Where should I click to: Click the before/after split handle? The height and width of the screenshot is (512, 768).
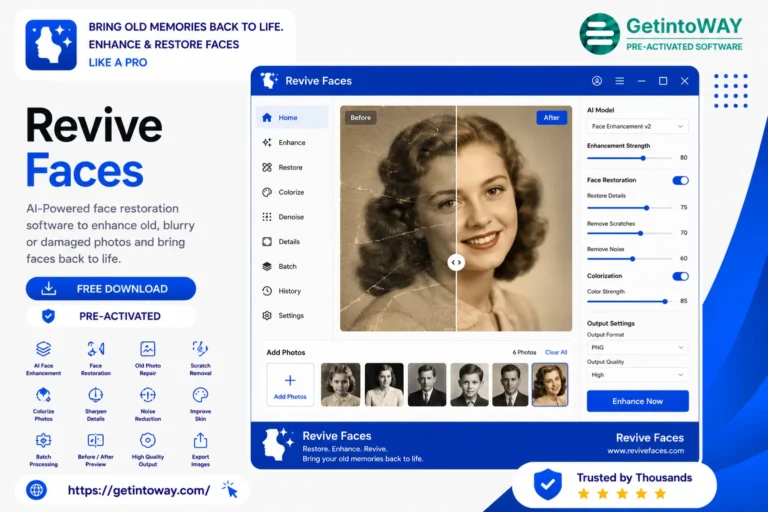[456, 263]
